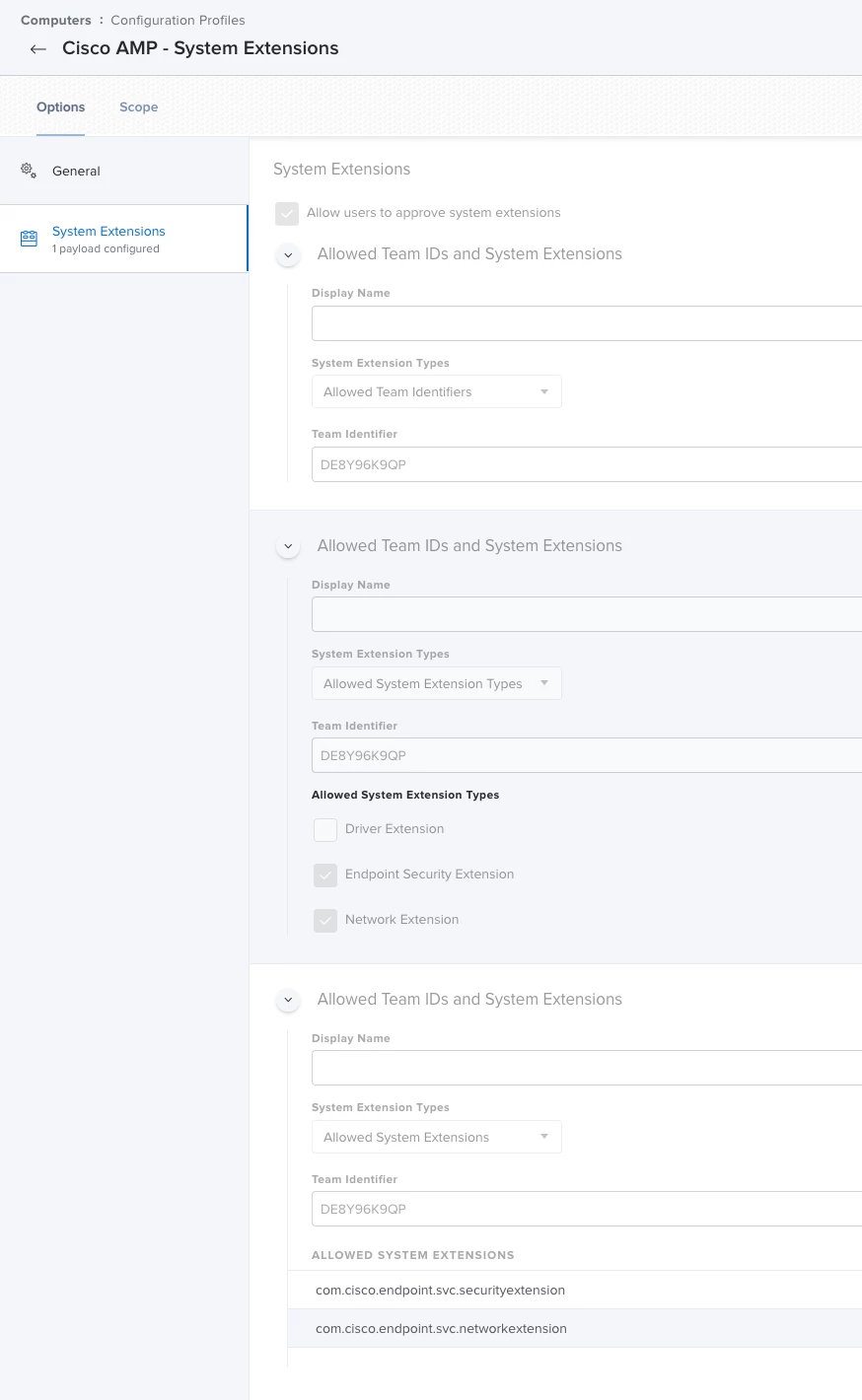Screen dimensions: 862x1400
Task: Click Display Name field in third section
Action: click(x=587, y=1068)
